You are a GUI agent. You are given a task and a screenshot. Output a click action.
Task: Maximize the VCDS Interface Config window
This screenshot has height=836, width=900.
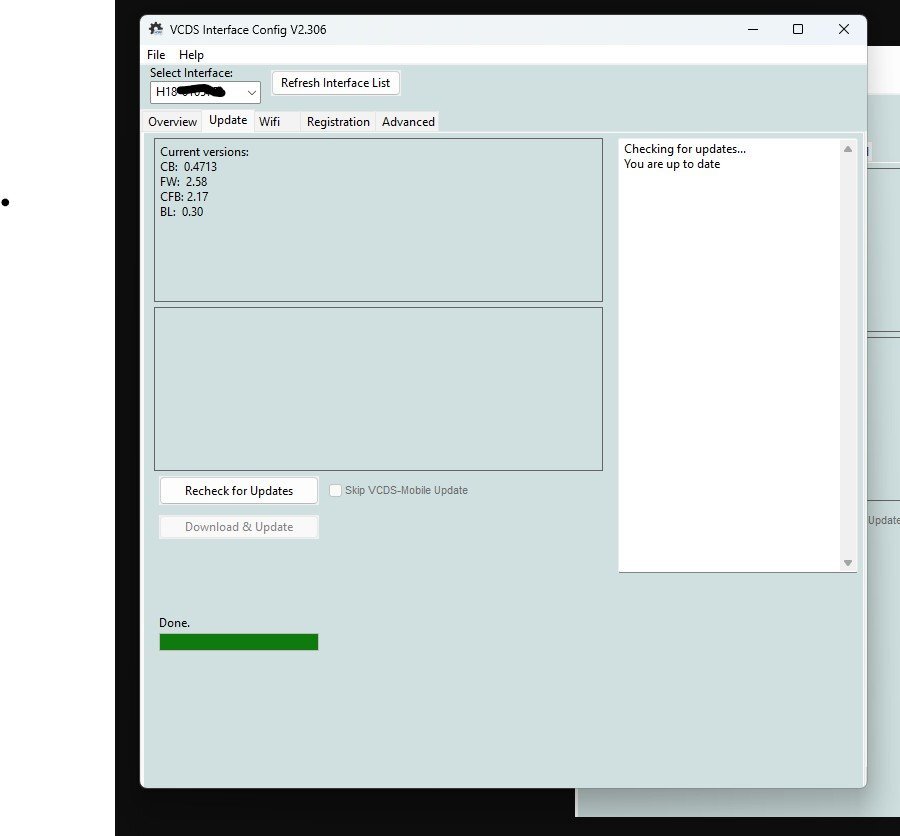pos(798,29)
